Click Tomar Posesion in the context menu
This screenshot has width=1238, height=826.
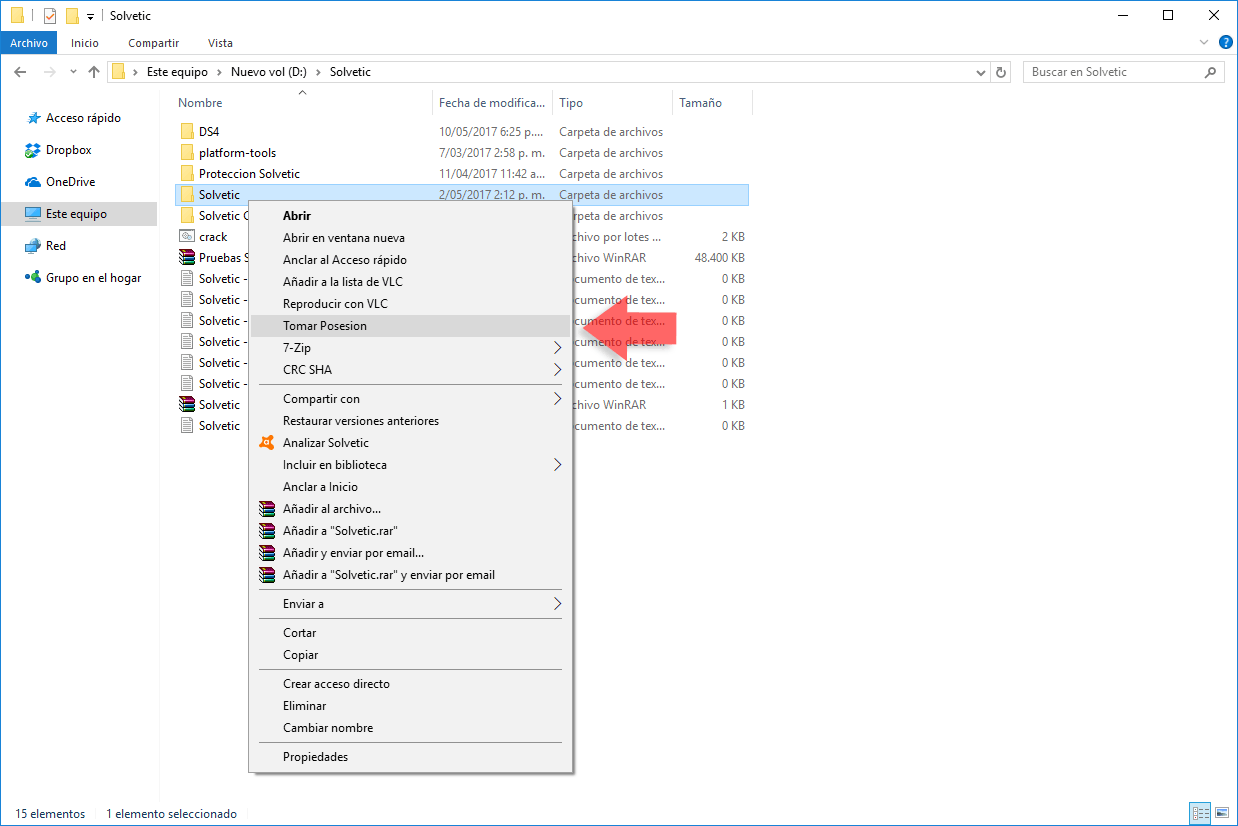(410, 326)
